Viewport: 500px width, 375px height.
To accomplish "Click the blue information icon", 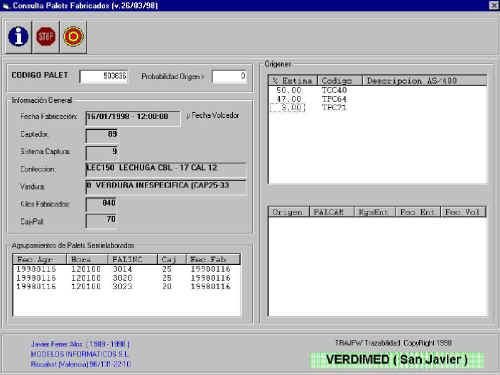I will click(18, 36).
